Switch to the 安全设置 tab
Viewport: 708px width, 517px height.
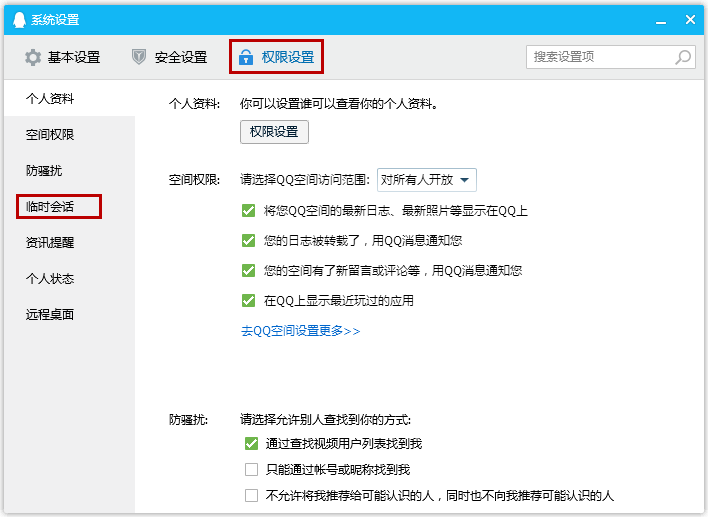pyautogui.click(x=169, y=57)
